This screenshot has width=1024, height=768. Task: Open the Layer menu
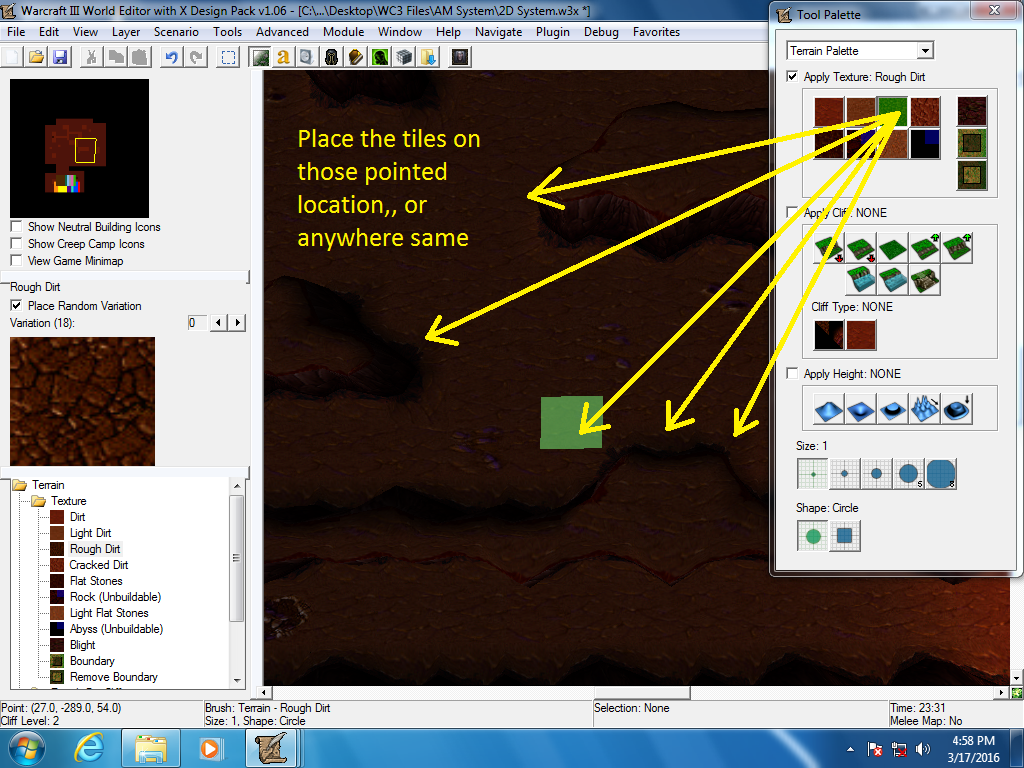125,32
